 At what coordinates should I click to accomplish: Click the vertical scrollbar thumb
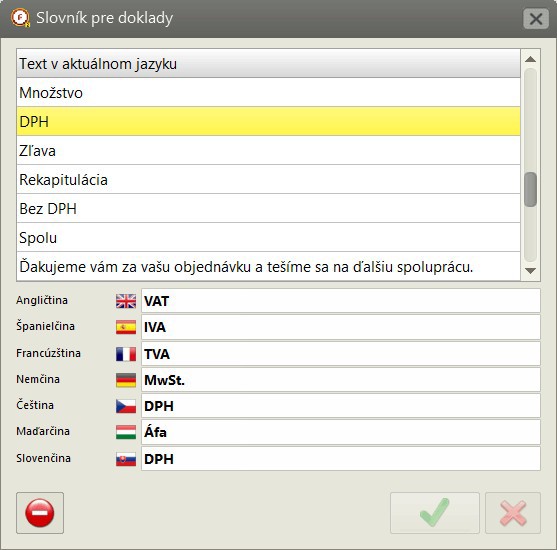coord(530,189)
